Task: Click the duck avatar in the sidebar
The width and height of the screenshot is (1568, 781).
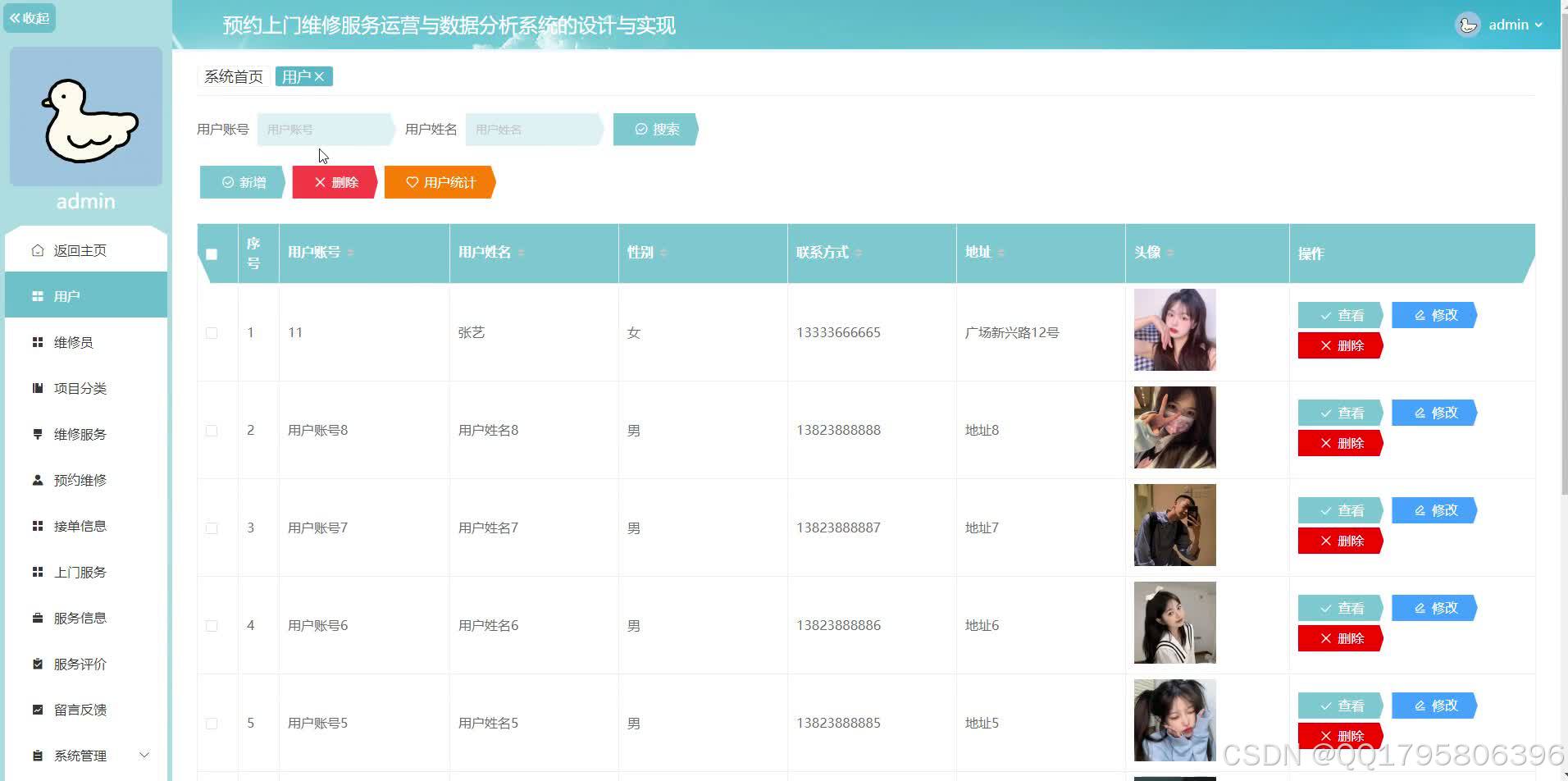Action: click(86, 116)
